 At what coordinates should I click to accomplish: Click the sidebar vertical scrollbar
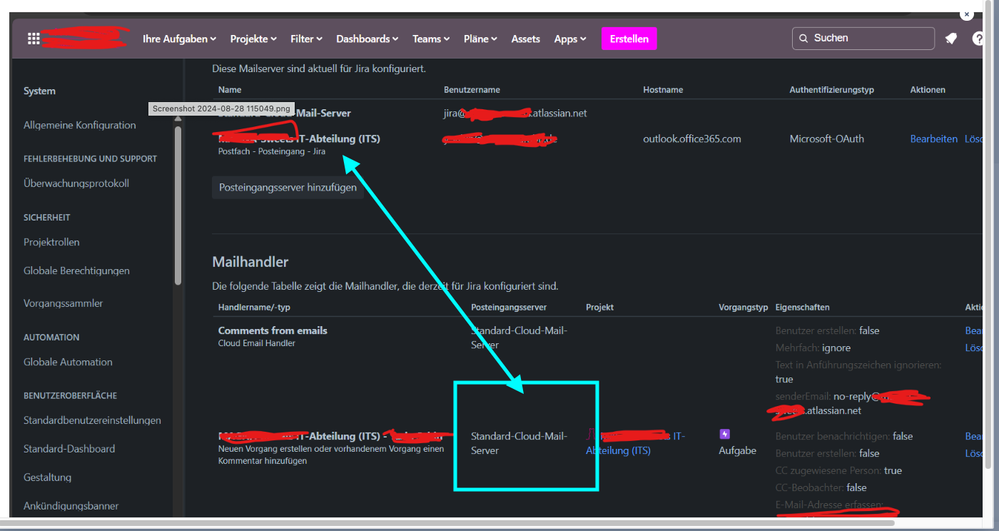point(178,204)
